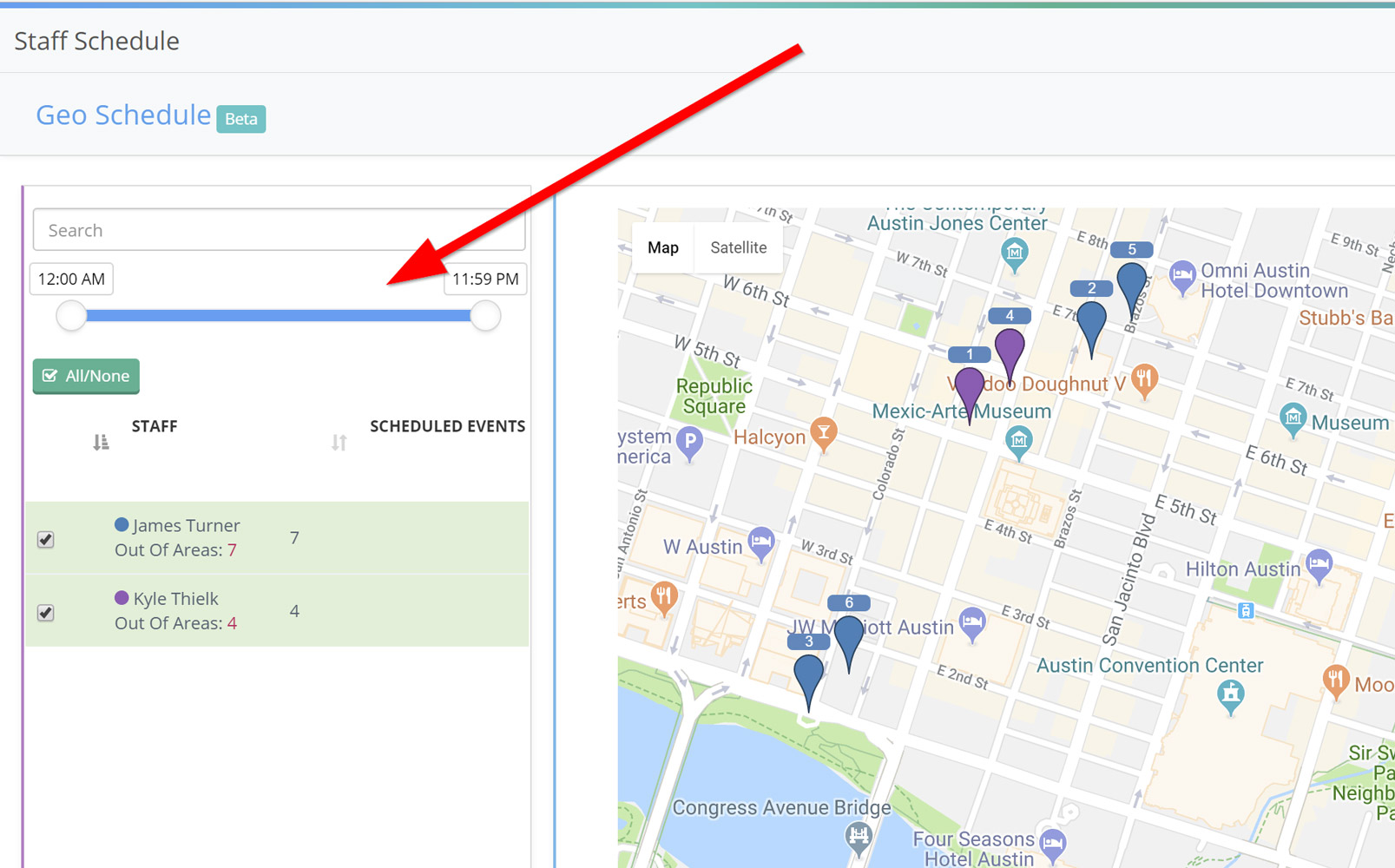Click Mexic-Arte Museum marker icon
The height and width of the screenshot is (868, 1395).
click(x=1019, y=442)
